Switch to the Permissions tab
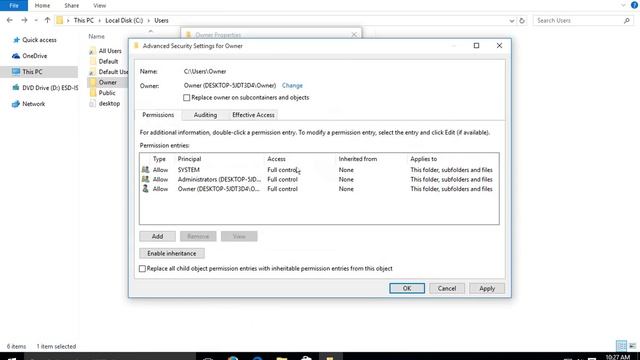 pyautogui.click(x=158, y=115)
